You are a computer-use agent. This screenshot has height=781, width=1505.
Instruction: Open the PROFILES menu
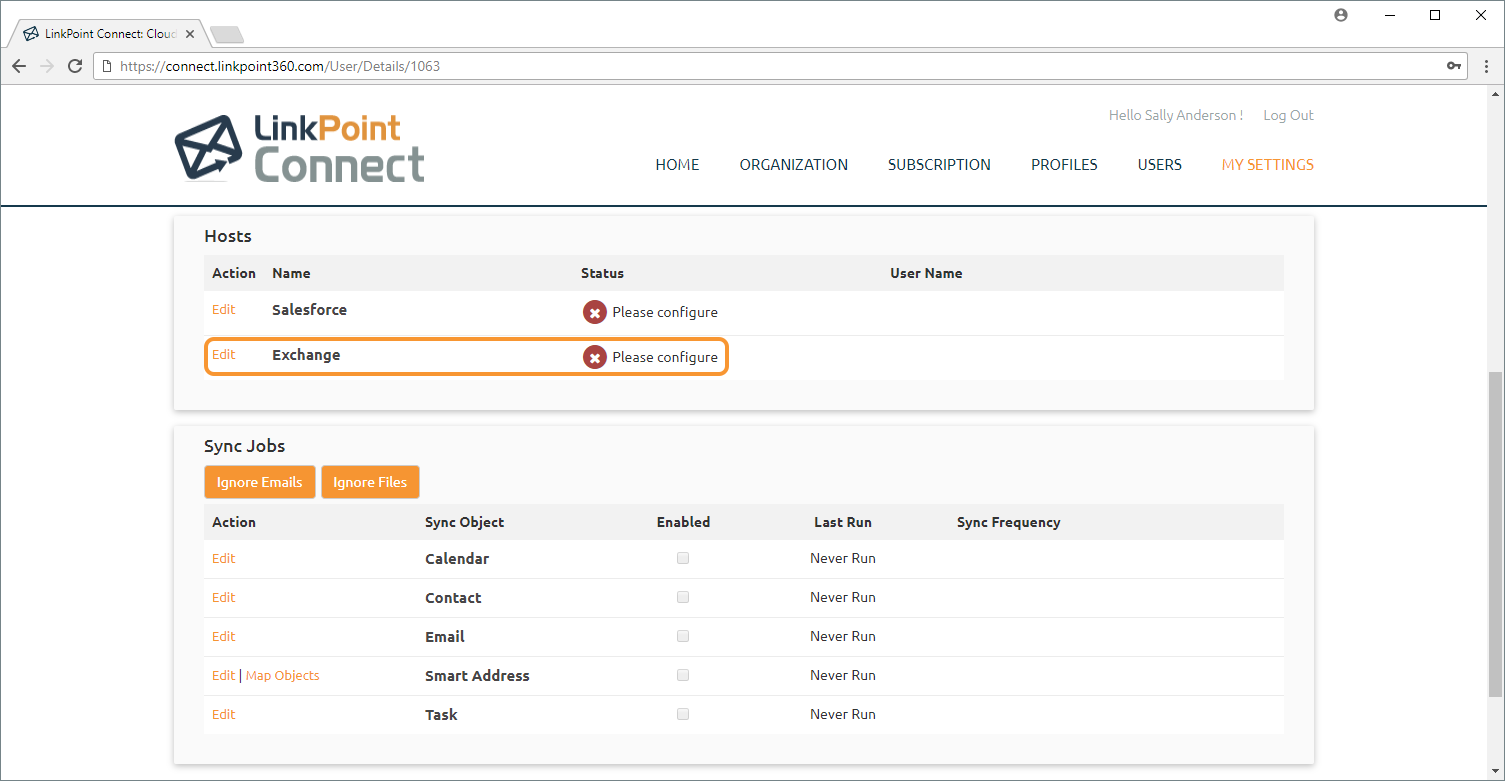(x=1064, y=165)
